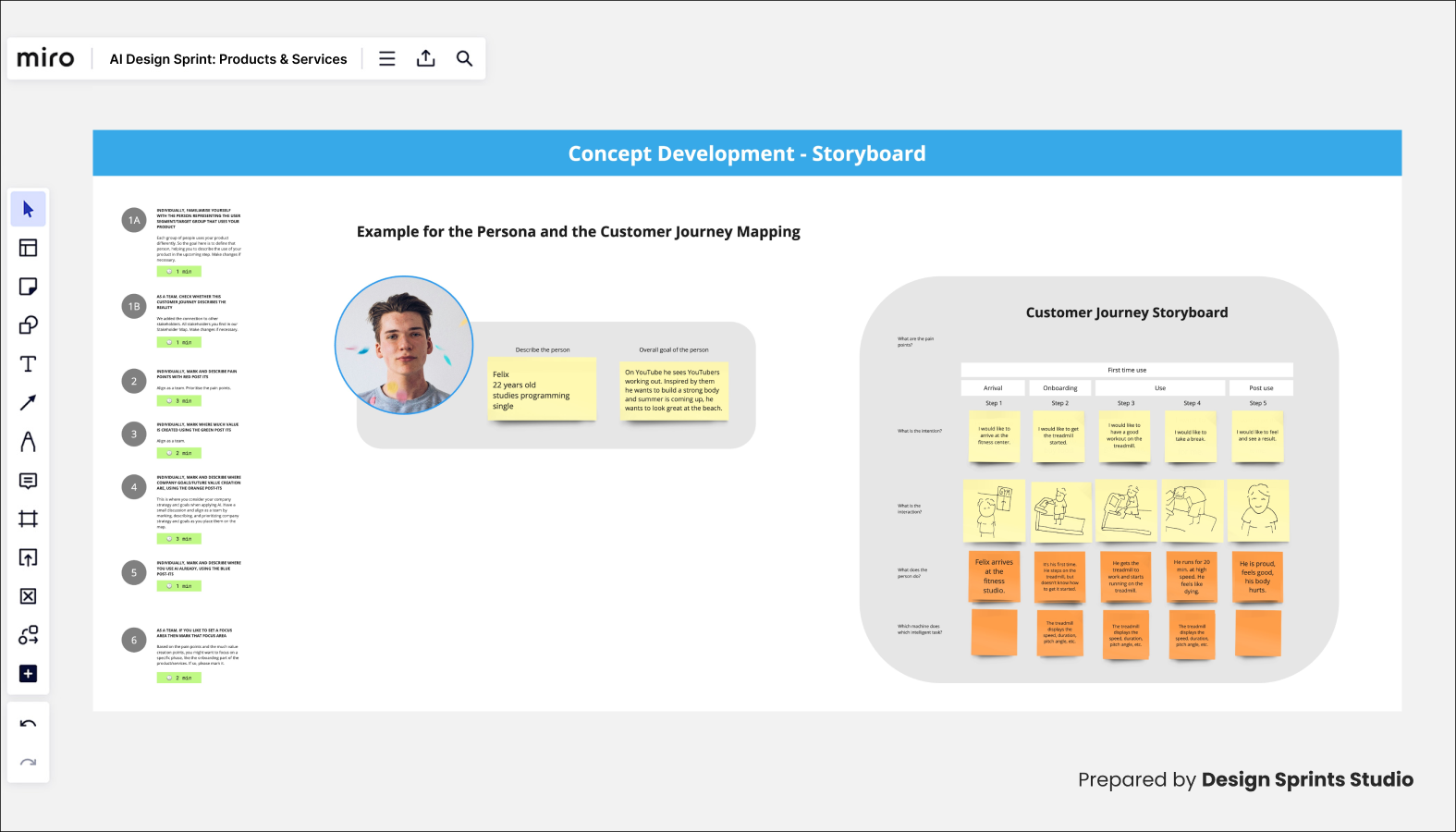Open the Comment tool
Image resolution: width=1456 pixels, height=832 pixels.
(x=28, y=481)
